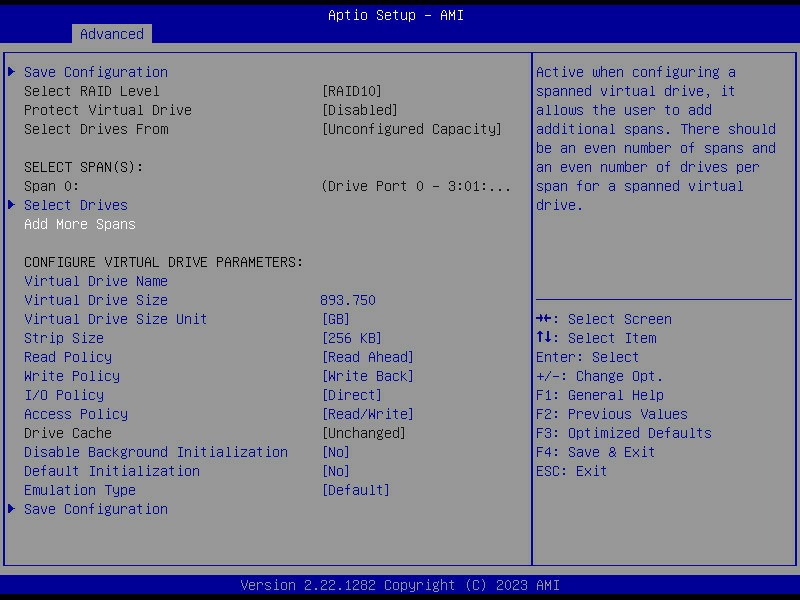The height and width of the screenshot is (600, 800).
Task: Click the Select Screen arrows hint
Action: pyautogui.click(x=604, y=319)
